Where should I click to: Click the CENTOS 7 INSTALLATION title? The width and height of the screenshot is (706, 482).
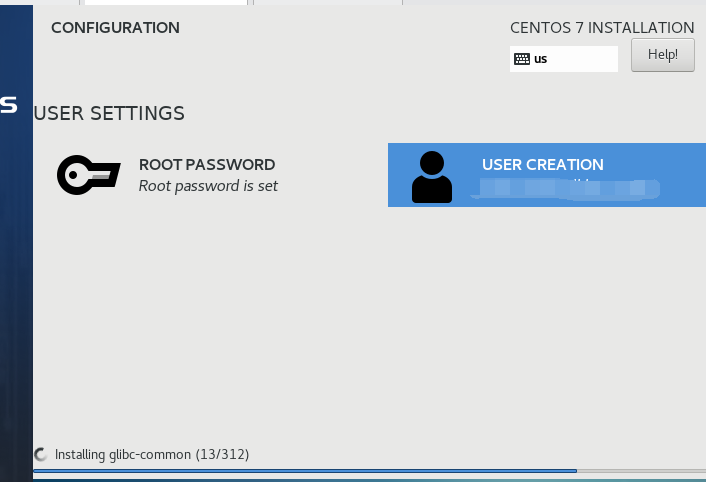tap(602, 28)
